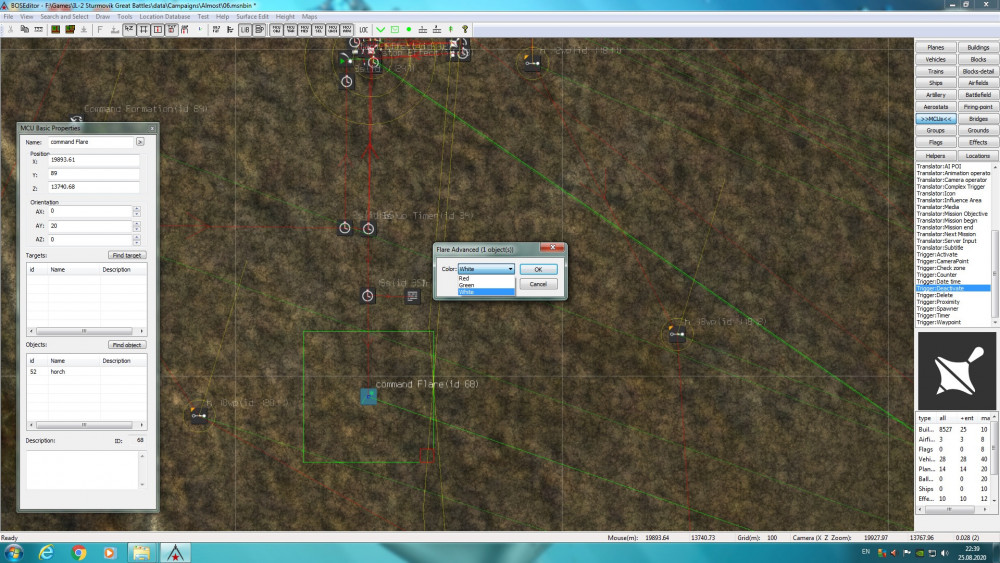The image size is (1000, 563).
Task: Increase the AY orientation spinner value
Action: tap(136, 223)
